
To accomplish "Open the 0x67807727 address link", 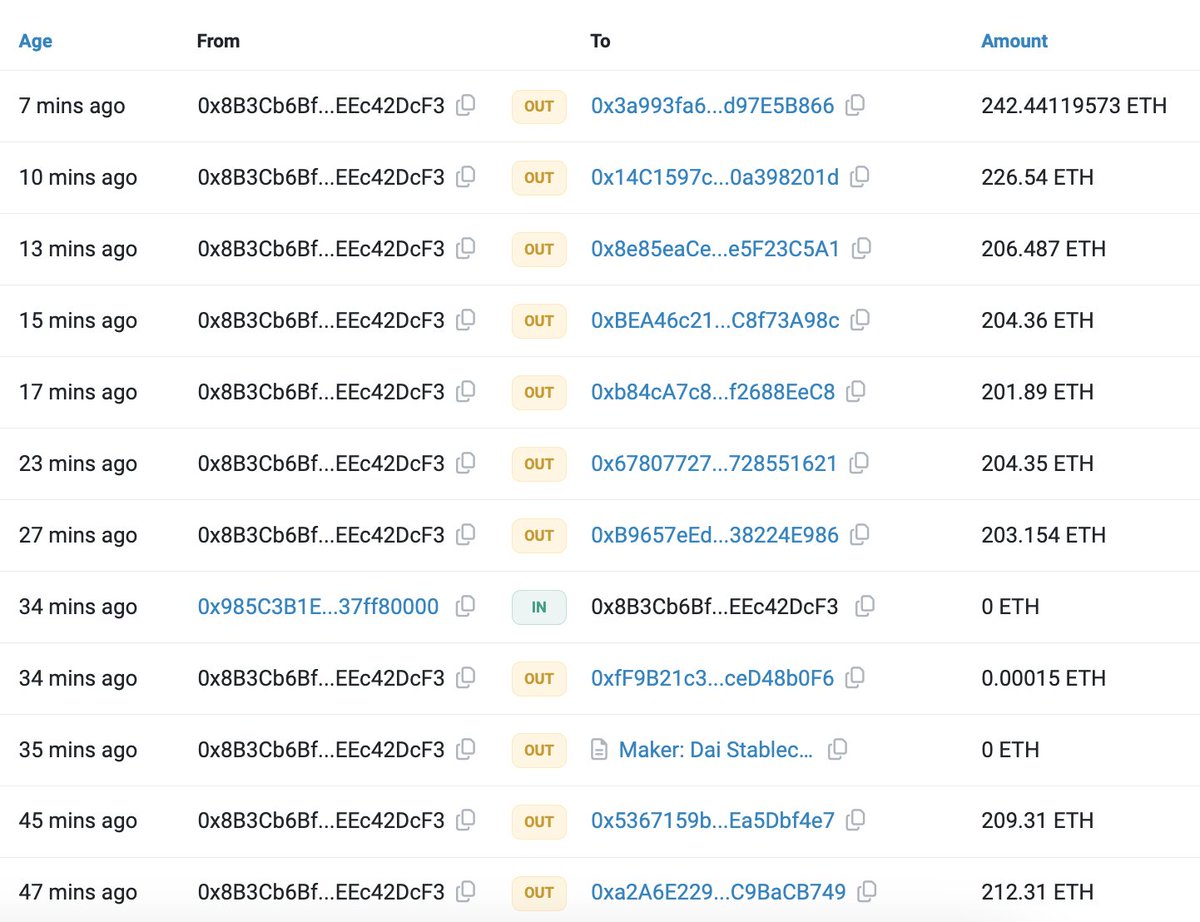I will point(714,463).
